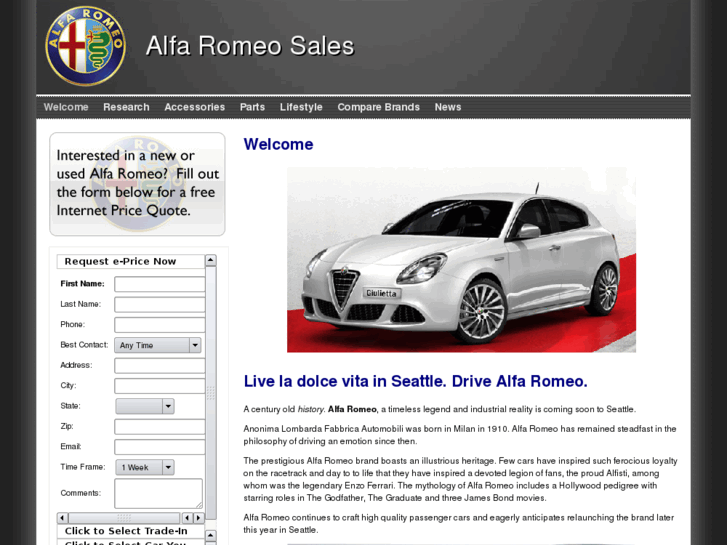The height and width of the screenshot is (545, 727).
Task: Expand Click to Select Trade-In section
Action: pyautogui.click(x=130, y=531)
